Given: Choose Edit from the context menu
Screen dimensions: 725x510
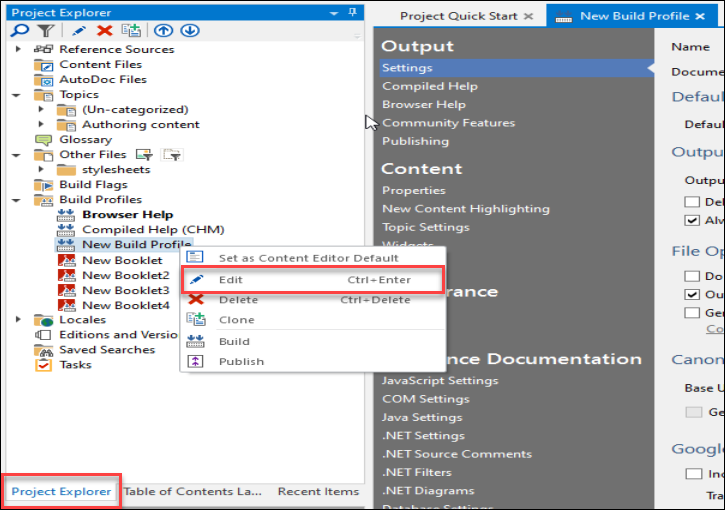Looking at the screenshot, I should tap(231, 279).
